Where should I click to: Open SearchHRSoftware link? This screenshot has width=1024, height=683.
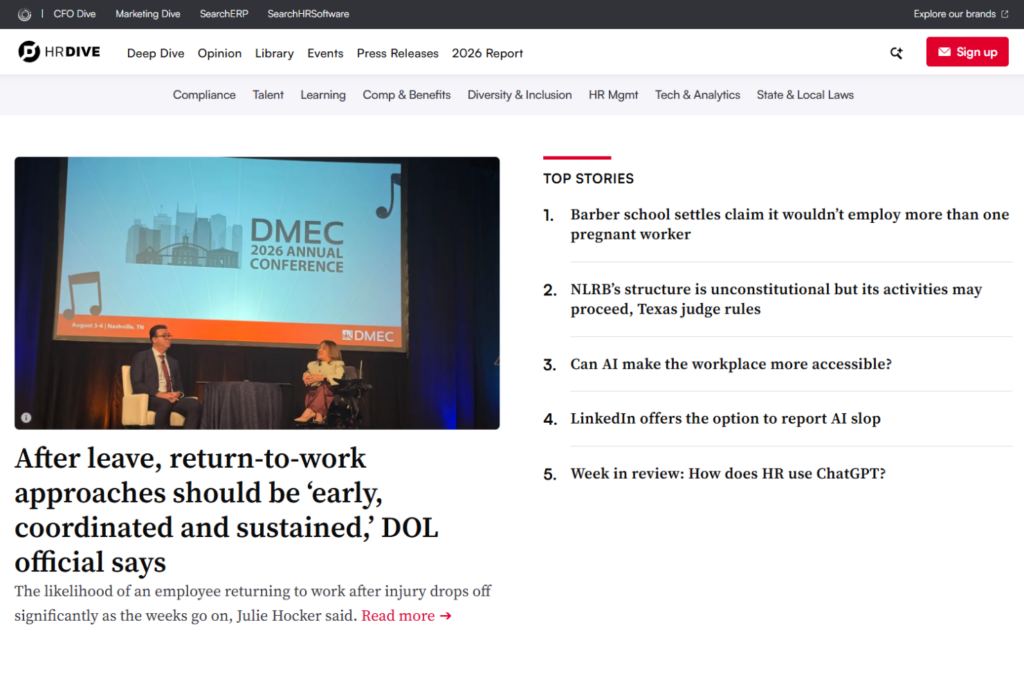point(308,14)
